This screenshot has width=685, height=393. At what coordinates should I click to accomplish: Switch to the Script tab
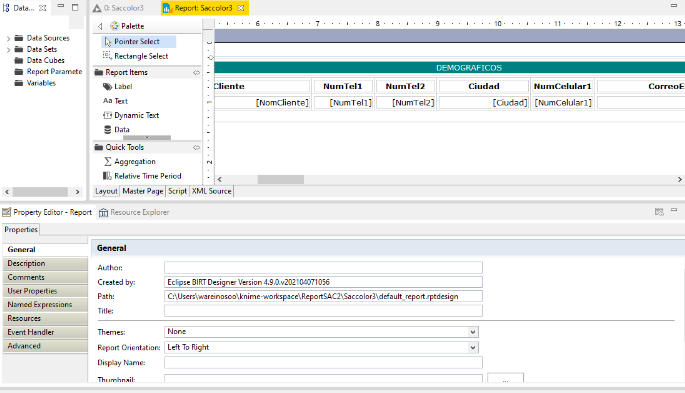pyautogui.click(x=177, y=191)
